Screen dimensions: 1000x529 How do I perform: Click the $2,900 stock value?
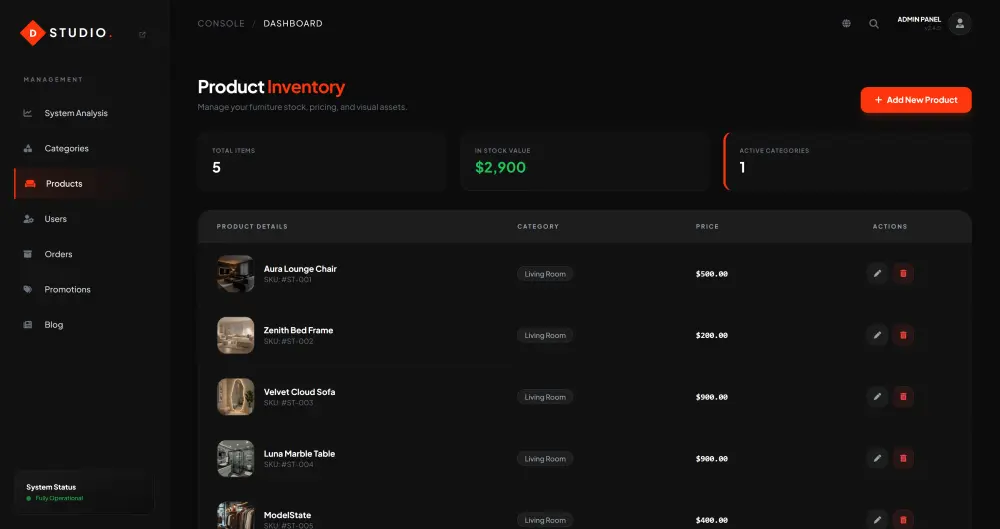click(x=501, y=168)
